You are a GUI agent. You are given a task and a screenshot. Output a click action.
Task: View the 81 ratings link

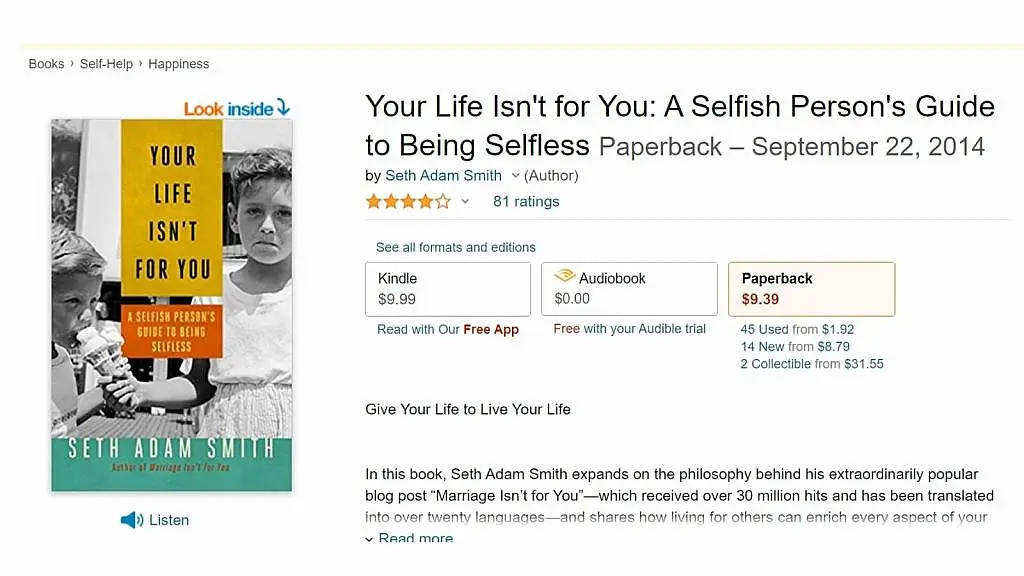point(526,202)
